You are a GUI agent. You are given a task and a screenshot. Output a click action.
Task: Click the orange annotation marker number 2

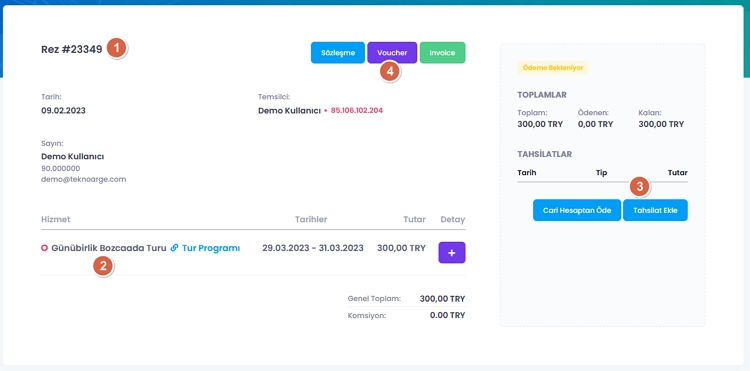pyautogui.click(x=103, y=266)
